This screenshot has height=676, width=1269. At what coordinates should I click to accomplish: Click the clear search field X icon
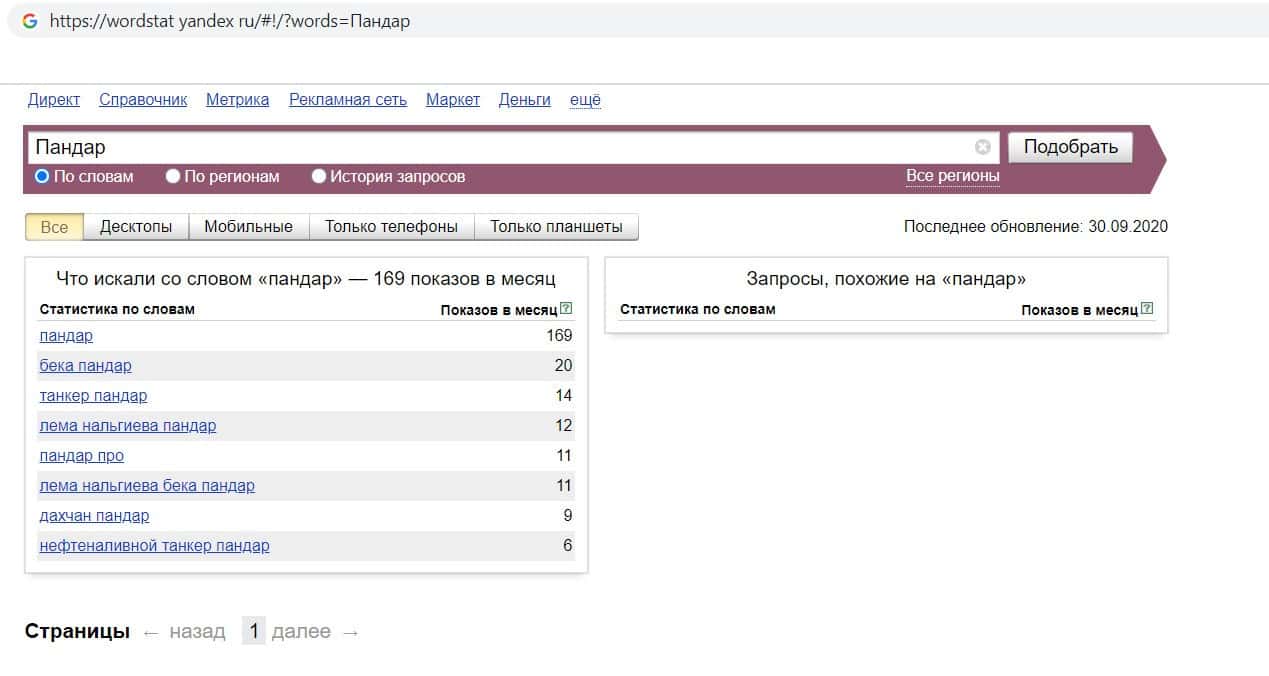tap(982, 147)
